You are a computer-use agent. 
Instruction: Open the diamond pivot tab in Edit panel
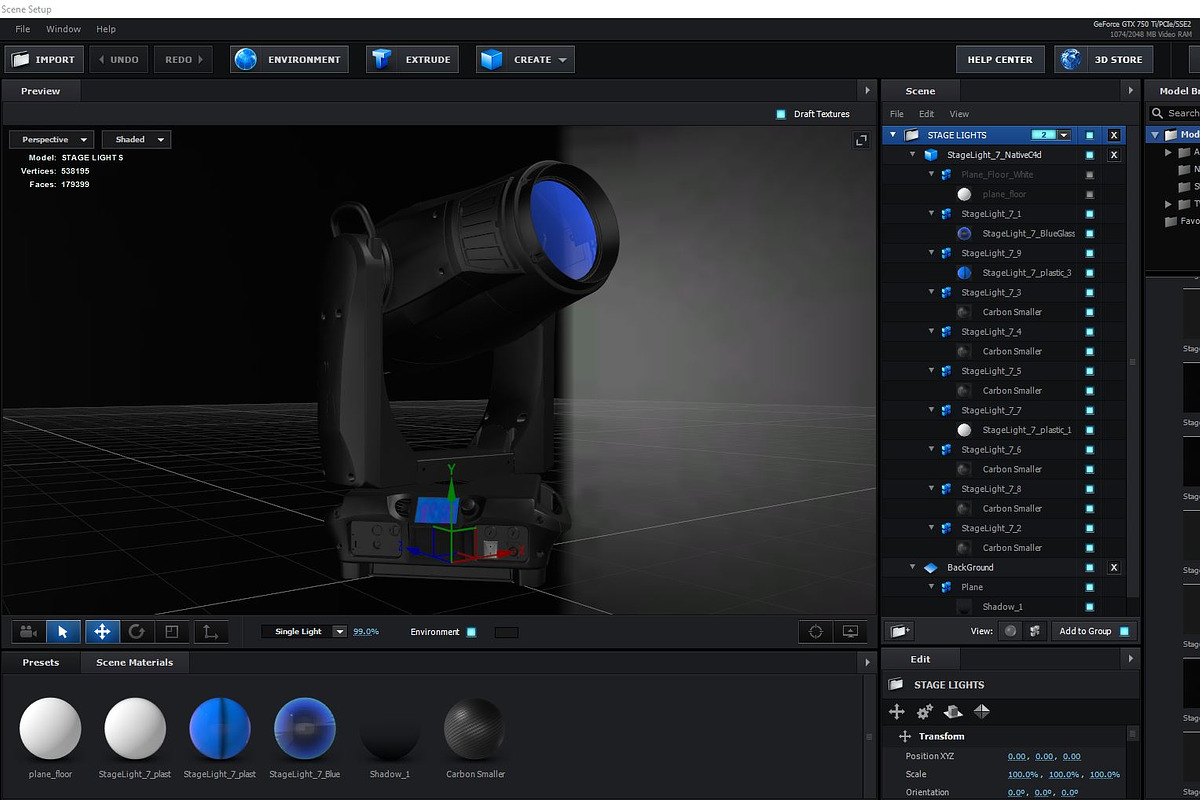981,712
